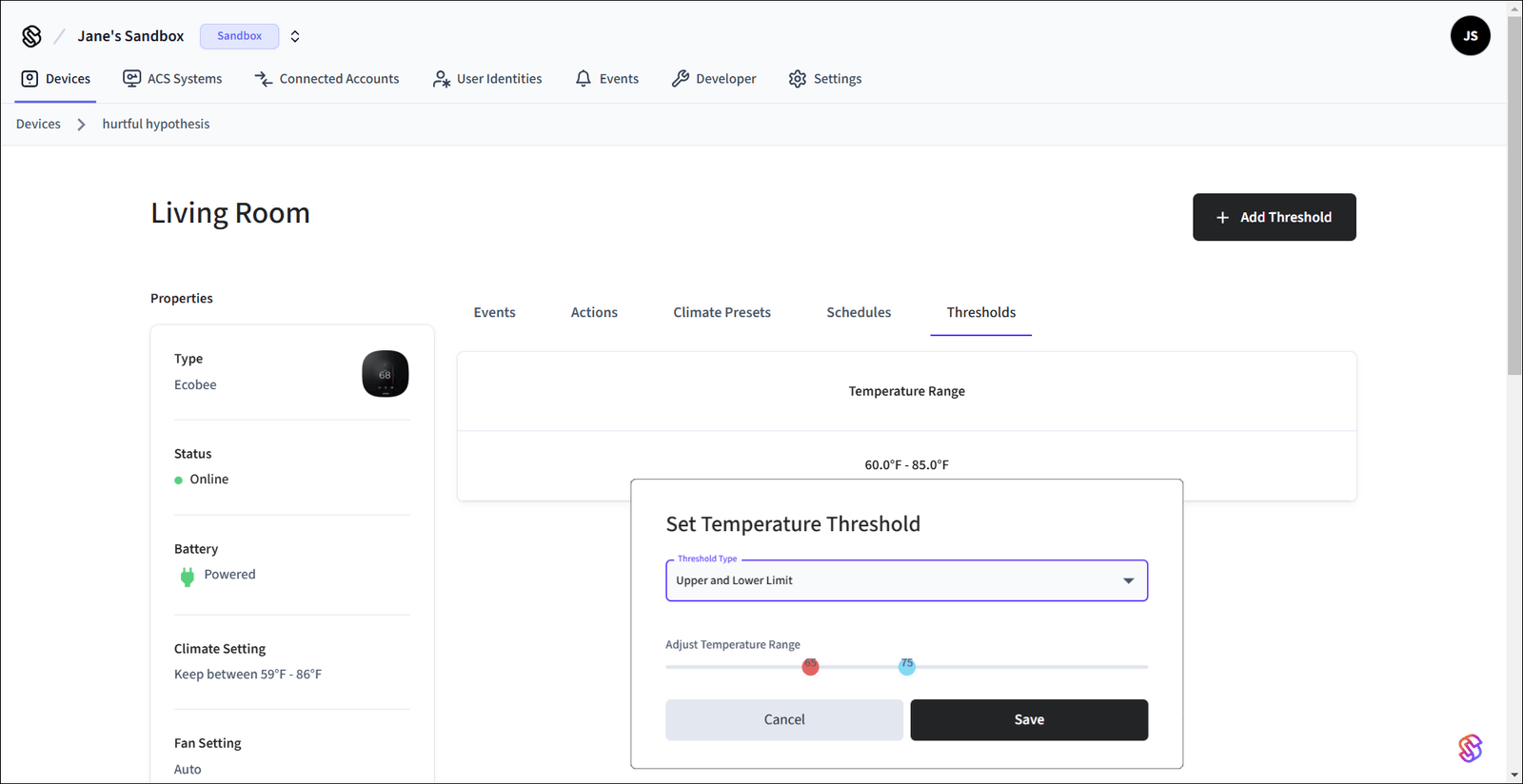The image size is (1523, 784).
Task: Click the User Identities nav icon
Action: [441, 79]
